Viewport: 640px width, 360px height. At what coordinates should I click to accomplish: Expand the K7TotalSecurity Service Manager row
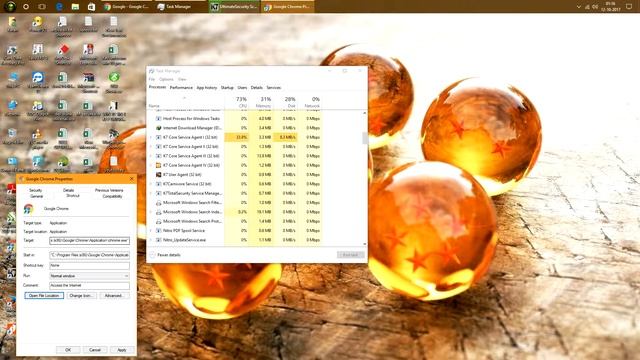(151, 193)
